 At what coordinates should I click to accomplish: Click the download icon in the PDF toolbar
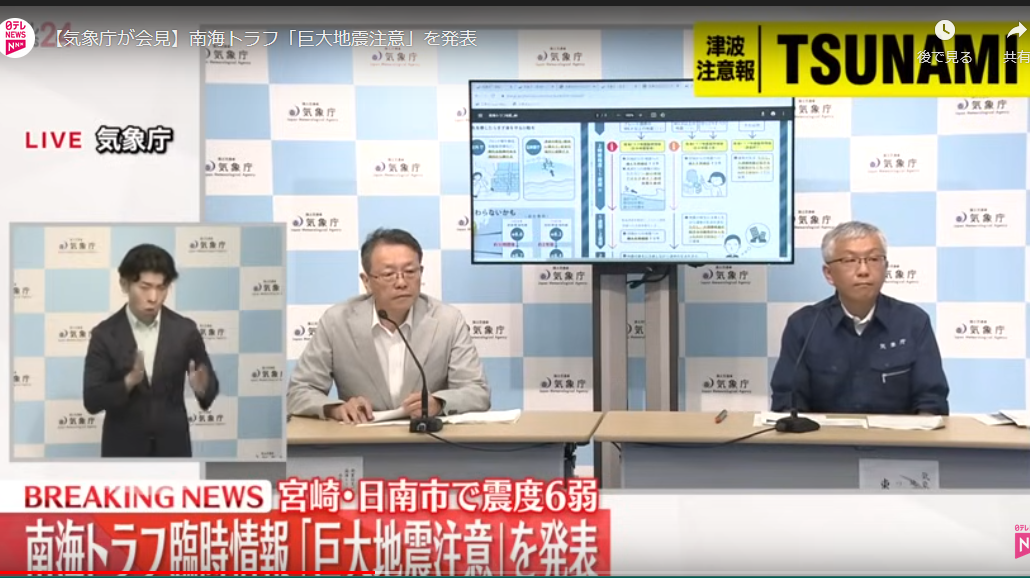pyautogui.click(x=762, y=114)
